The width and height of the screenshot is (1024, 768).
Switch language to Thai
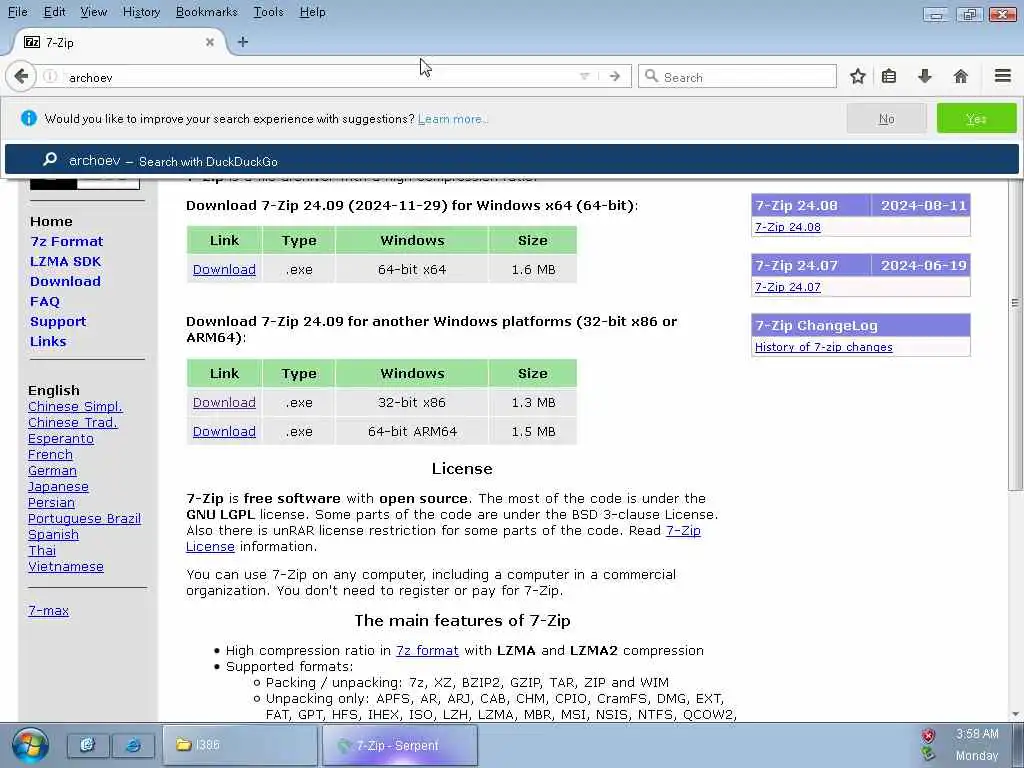click(42, 551)
